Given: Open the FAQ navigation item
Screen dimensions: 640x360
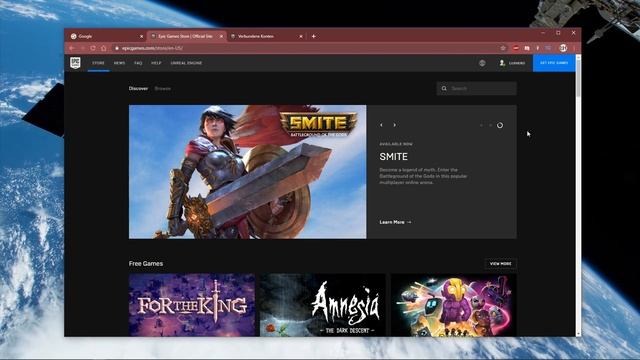Looking at the screenshot, I should pyautogui.click(x=138, y=63).
